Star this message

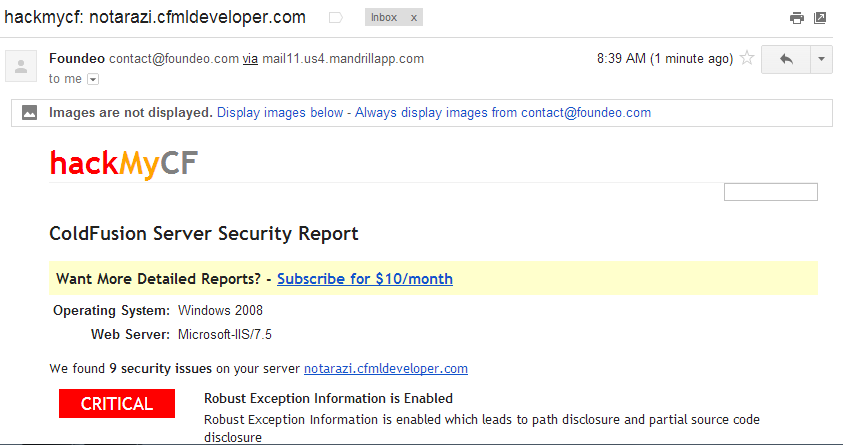[x=747, y=58]
